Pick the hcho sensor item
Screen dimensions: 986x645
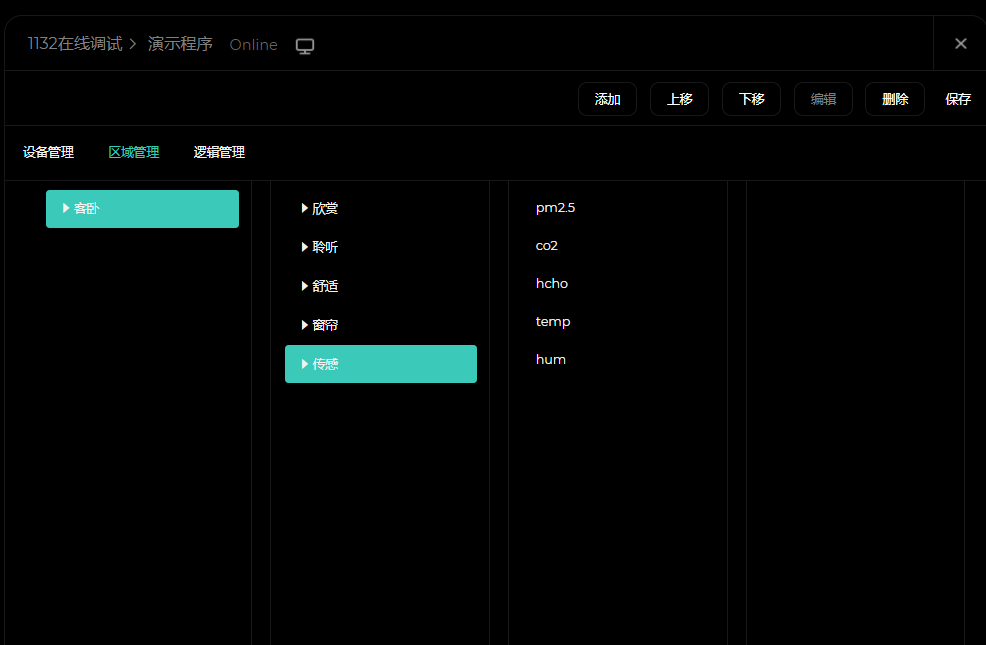[552, 283]
